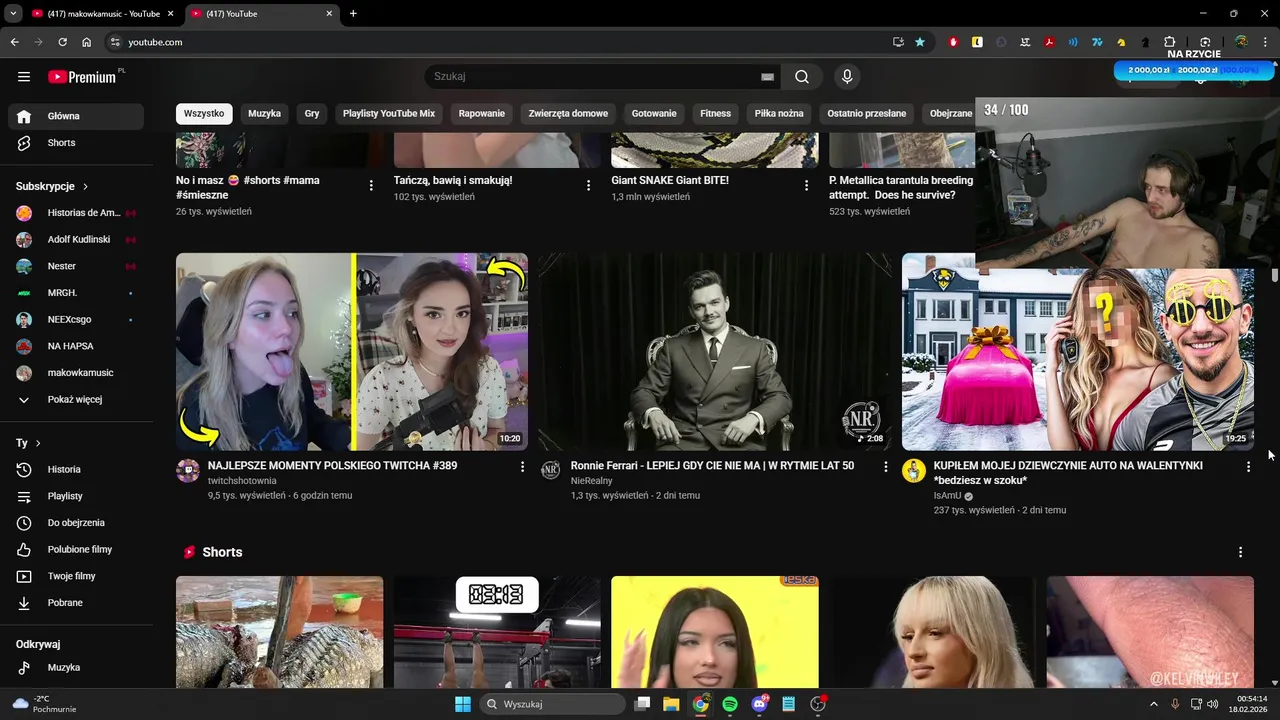1280x720 pixels.
Task: Open the Chrome three-dot menu
Action: tap(1265, 42)
